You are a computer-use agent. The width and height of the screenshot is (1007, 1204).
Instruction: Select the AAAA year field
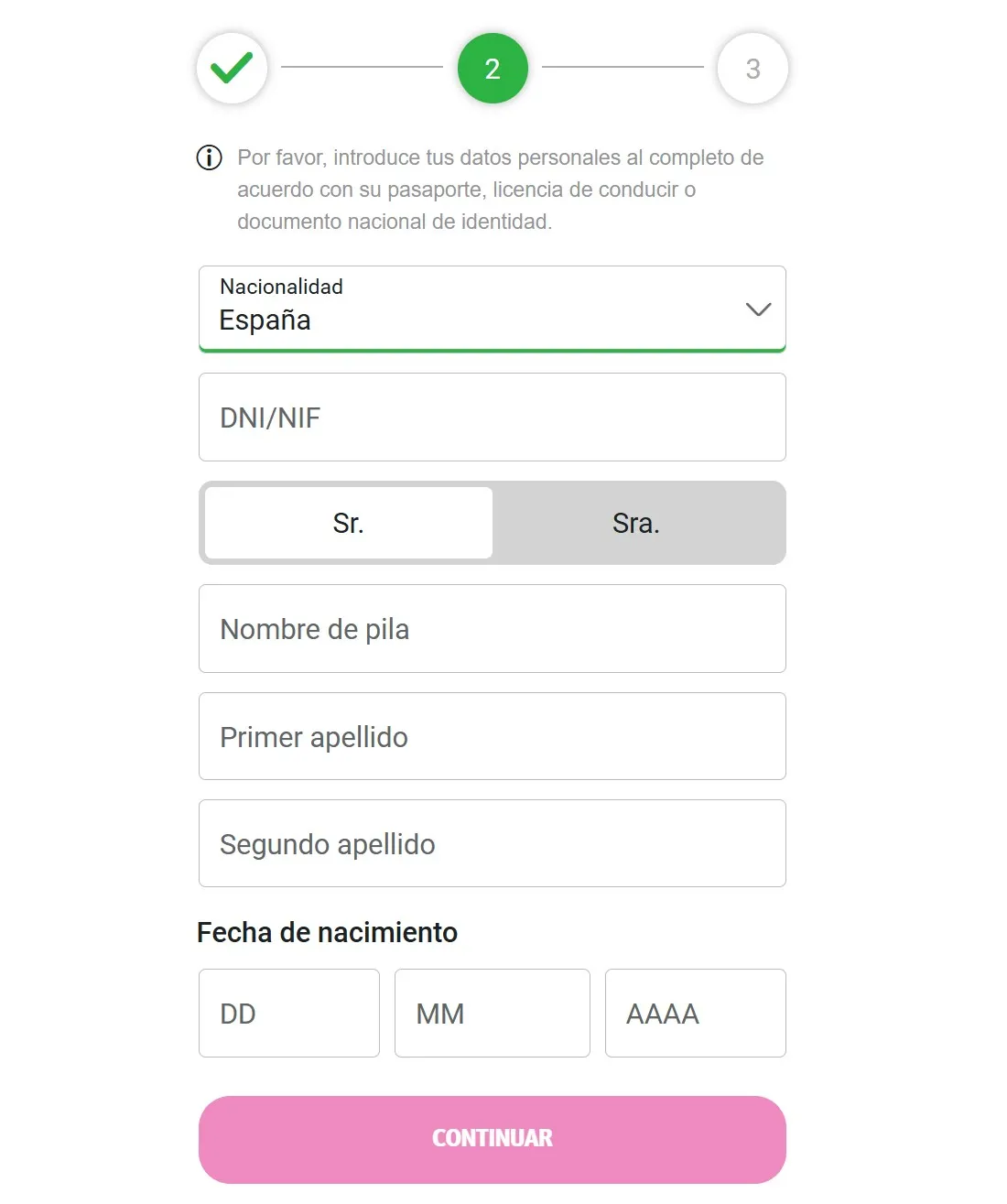coord(696,1013)
